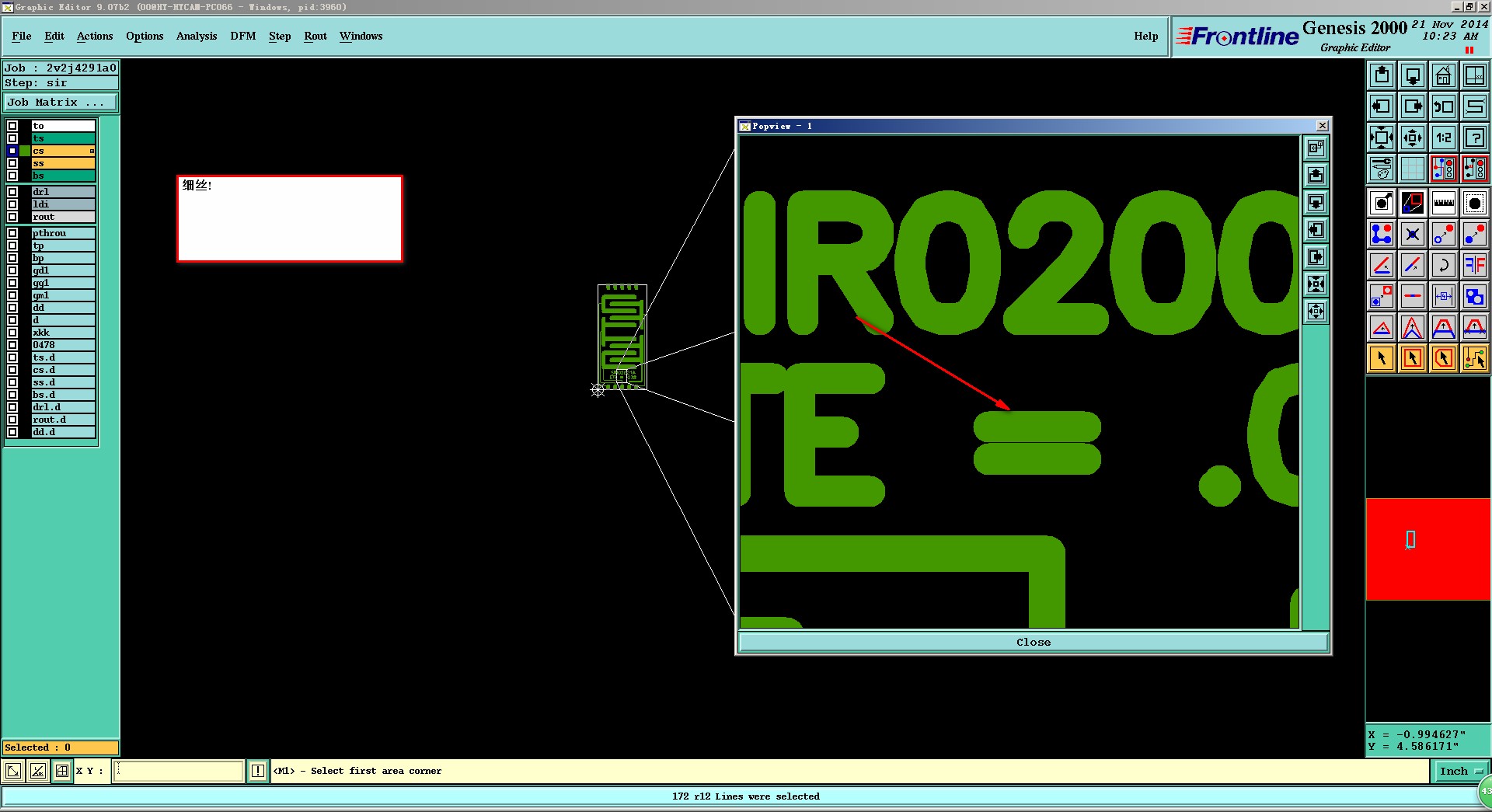
Task: Toggle display checkbox for layer pthrou
Action: pyautogui.click(x=12, y=233)
